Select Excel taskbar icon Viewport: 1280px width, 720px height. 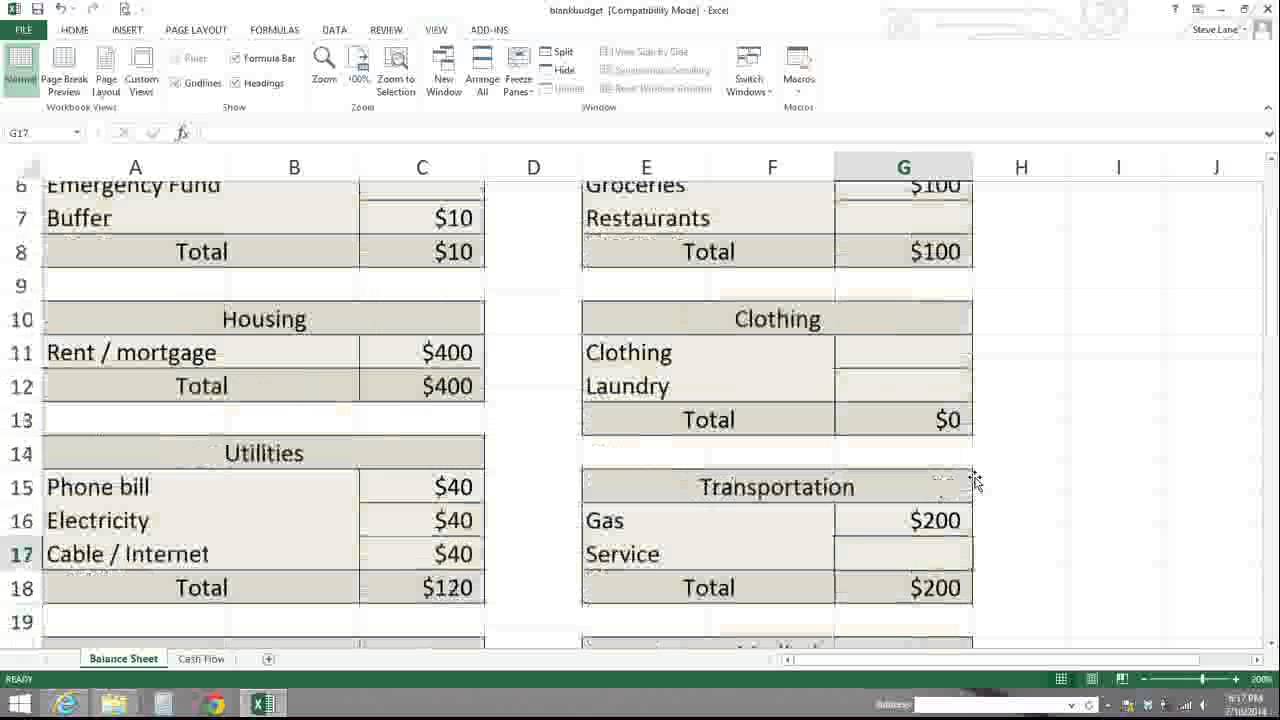(x=263, y=704)
